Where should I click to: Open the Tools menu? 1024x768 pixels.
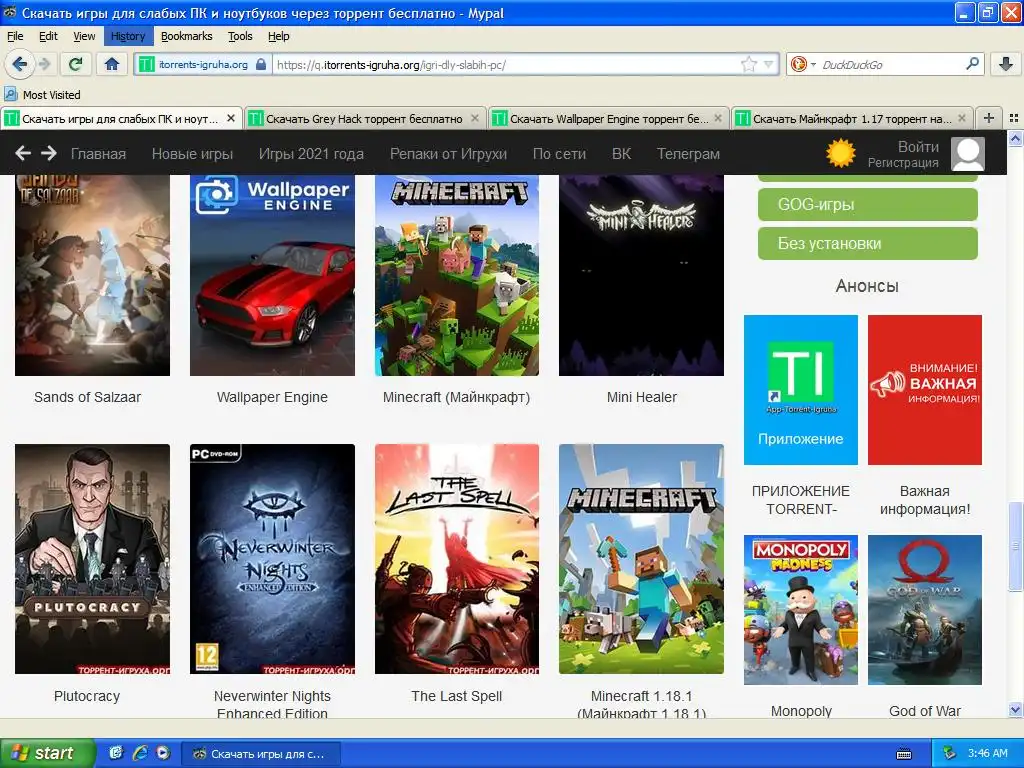[x=240, y=36]
